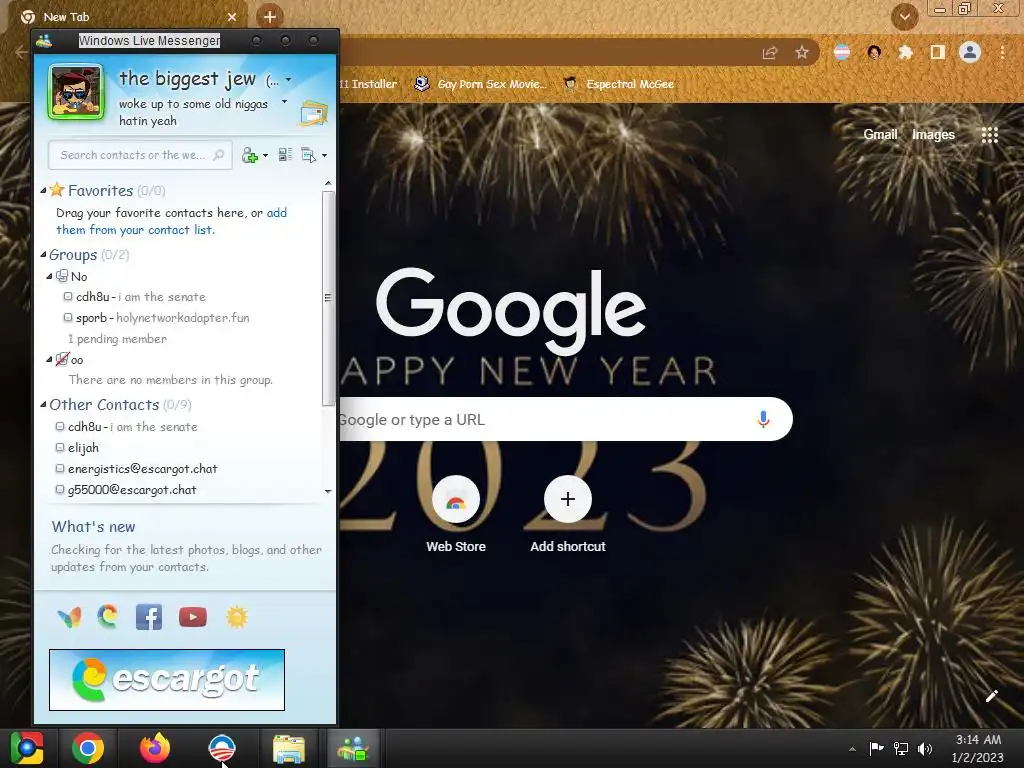Click the sun weather icon in Messenger
Screen dimensions: 1024x768
point(237,617)
